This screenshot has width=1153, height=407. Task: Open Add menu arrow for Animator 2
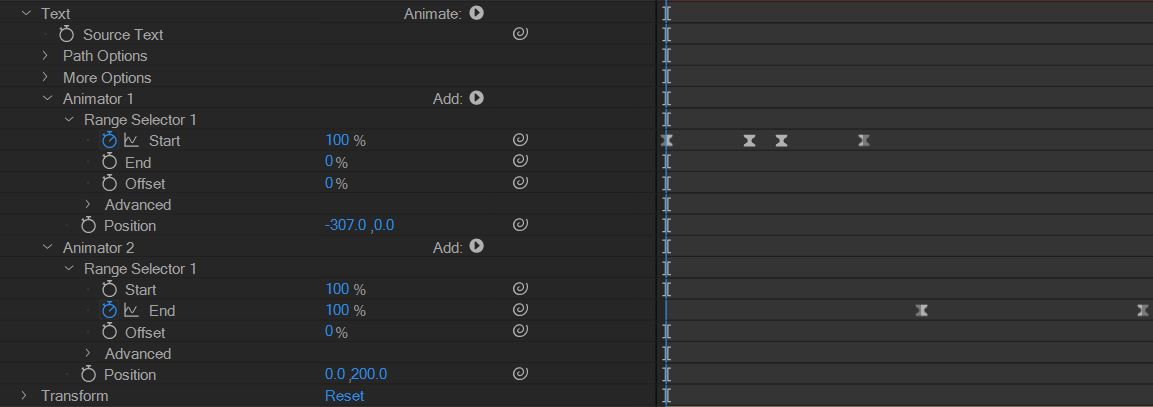tap(476, 246)
